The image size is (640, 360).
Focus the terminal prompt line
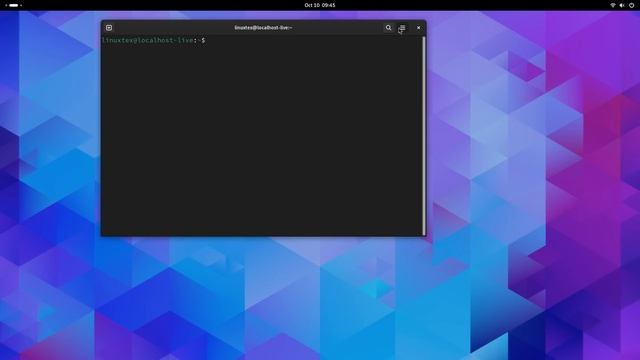(153, 40)
